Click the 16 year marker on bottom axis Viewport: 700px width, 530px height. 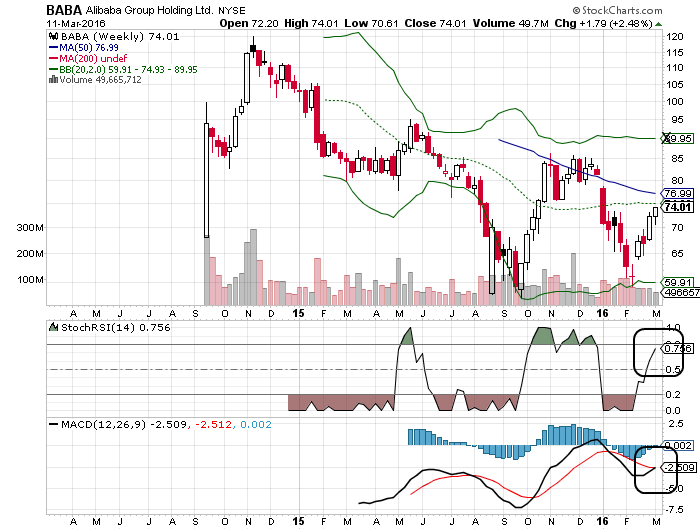pos(603,522)
